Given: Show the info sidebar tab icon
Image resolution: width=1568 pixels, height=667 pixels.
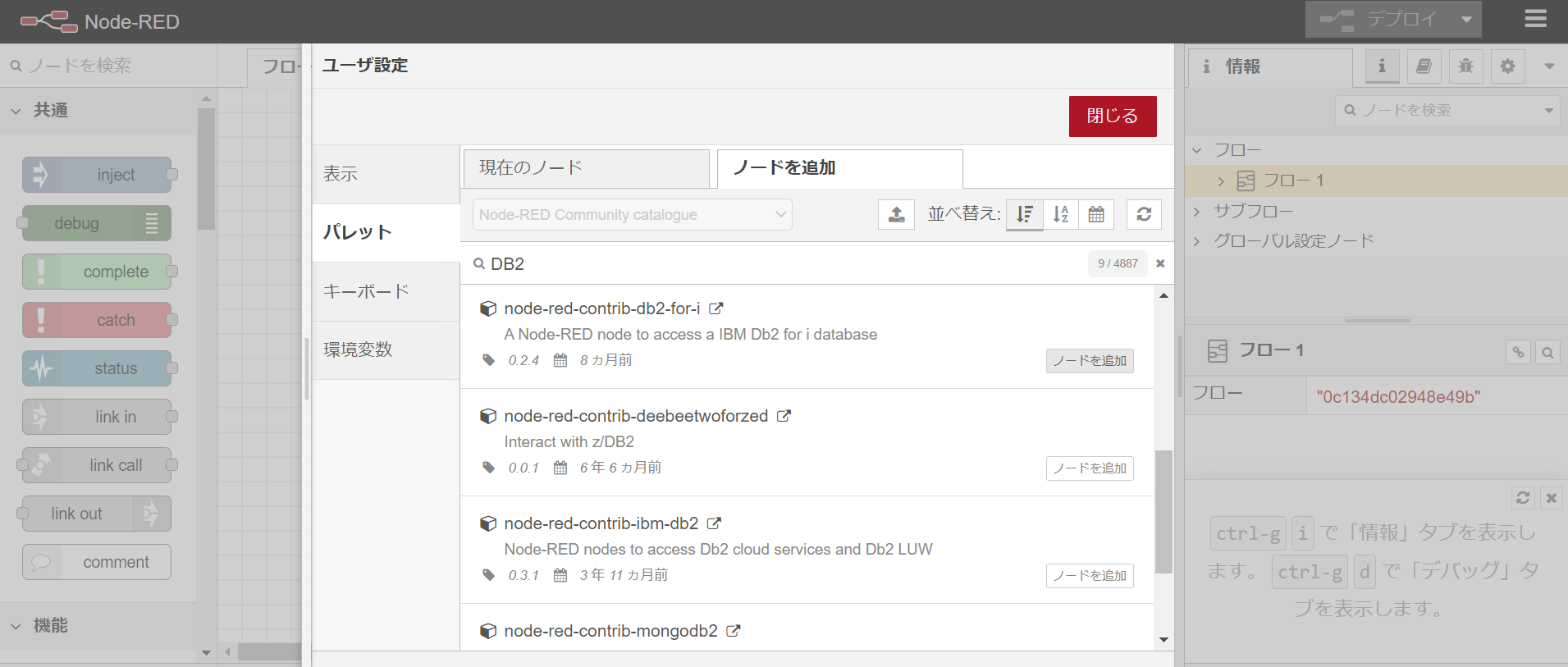Looking at the screenshot, I should (x=1383, y=66).
